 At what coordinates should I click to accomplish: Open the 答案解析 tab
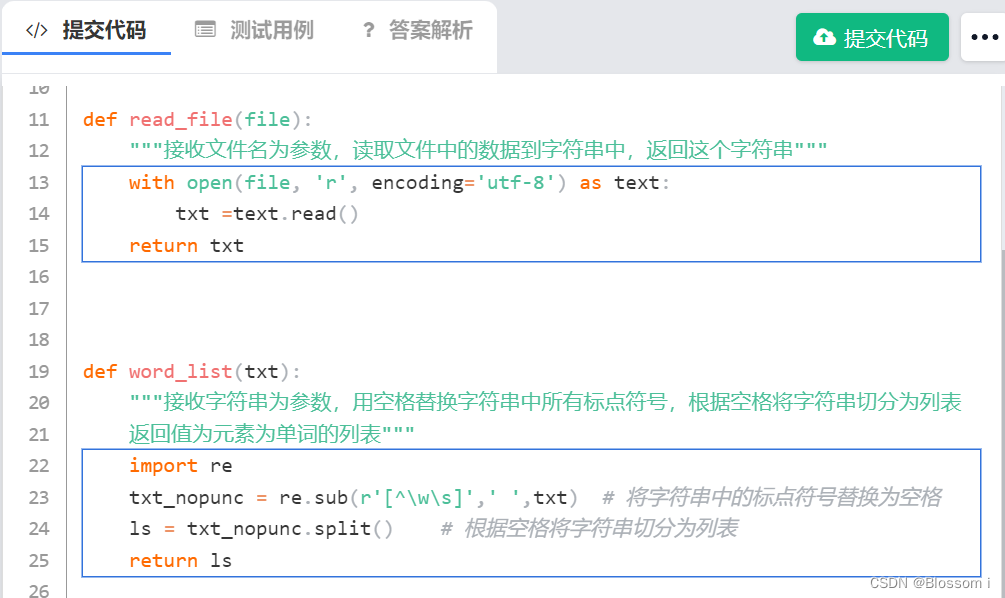pyautogui.click(x=417, y=30)
